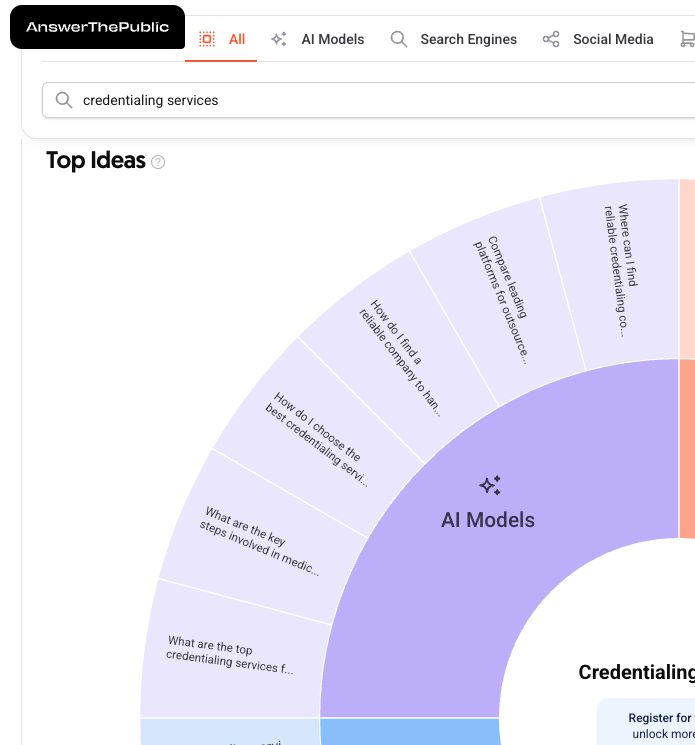Click the AnswerThePublic logo

97,27
